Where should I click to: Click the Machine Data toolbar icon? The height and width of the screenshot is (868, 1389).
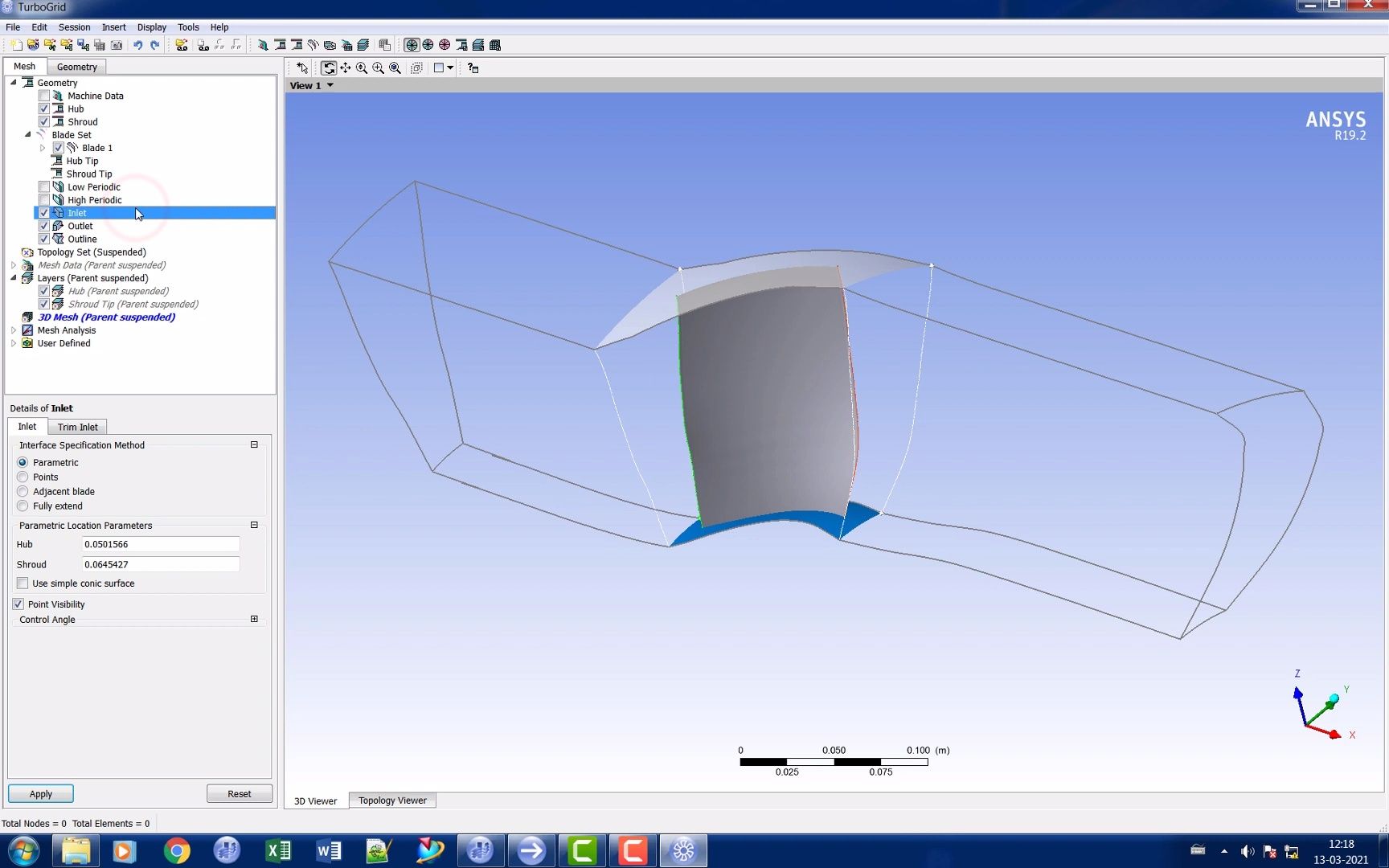[263, 45]
